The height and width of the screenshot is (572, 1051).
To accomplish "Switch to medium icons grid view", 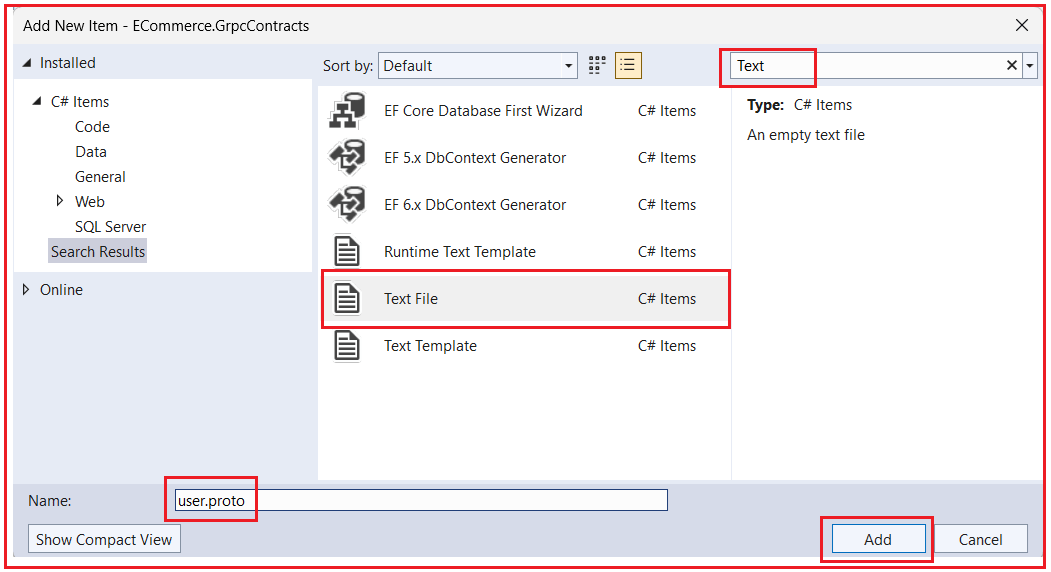I will [x=597, y=65].
